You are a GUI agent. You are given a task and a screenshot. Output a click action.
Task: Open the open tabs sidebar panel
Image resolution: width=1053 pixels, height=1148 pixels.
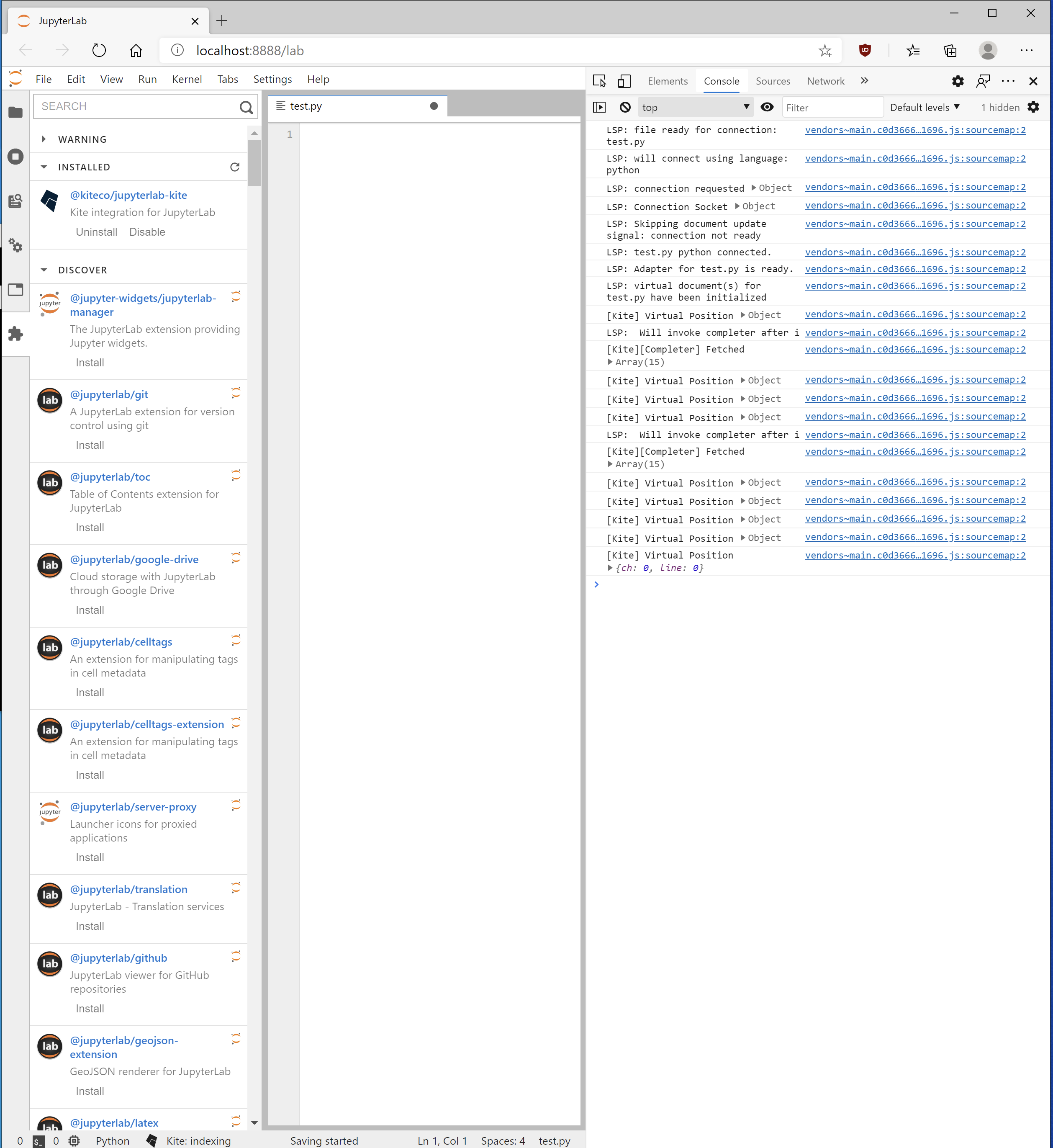(15, 290)
